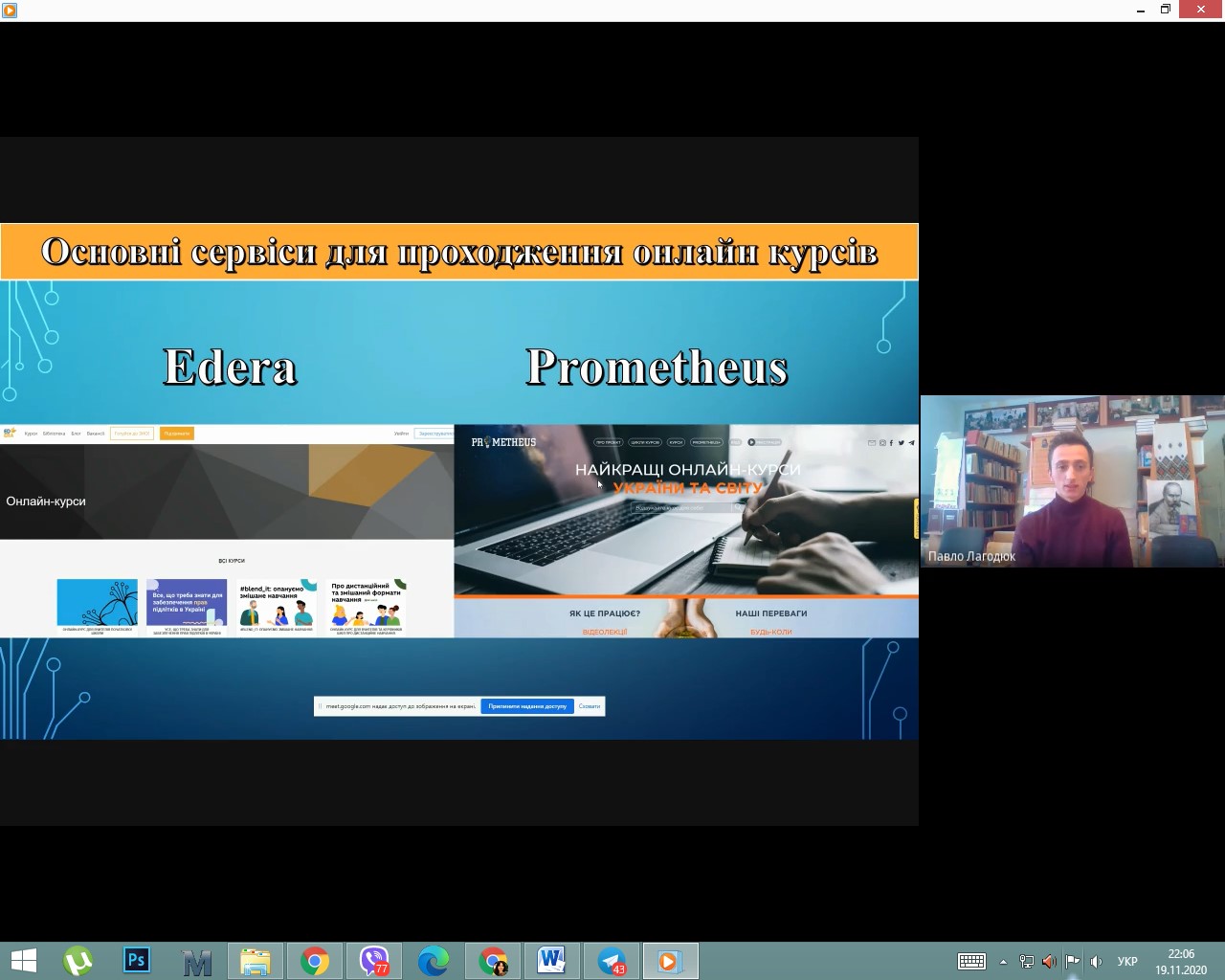Open the white volume speaker icon
This screenshot has width=1225, height=980.
pos(1096,962)
